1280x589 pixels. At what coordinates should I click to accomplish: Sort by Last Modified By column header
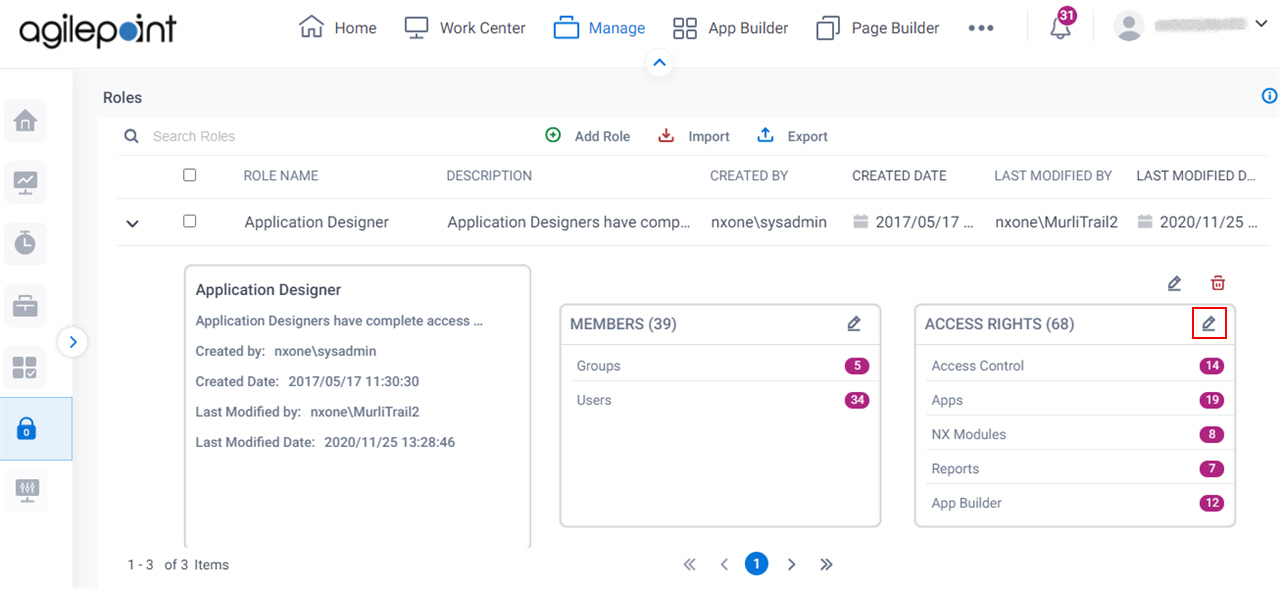coord(1053,175)
